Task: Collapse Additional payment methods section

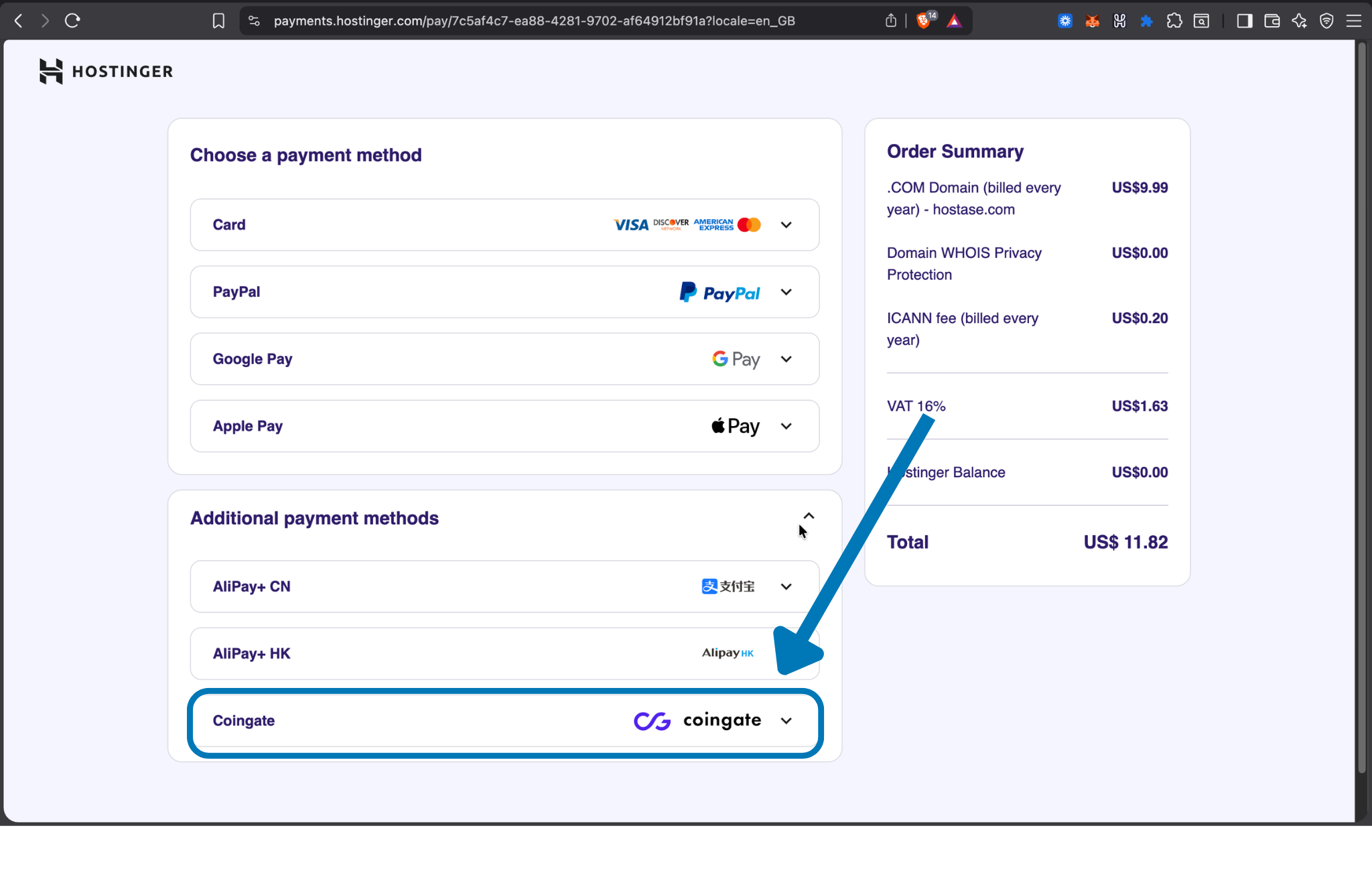Action: click(x=809, y=516)
